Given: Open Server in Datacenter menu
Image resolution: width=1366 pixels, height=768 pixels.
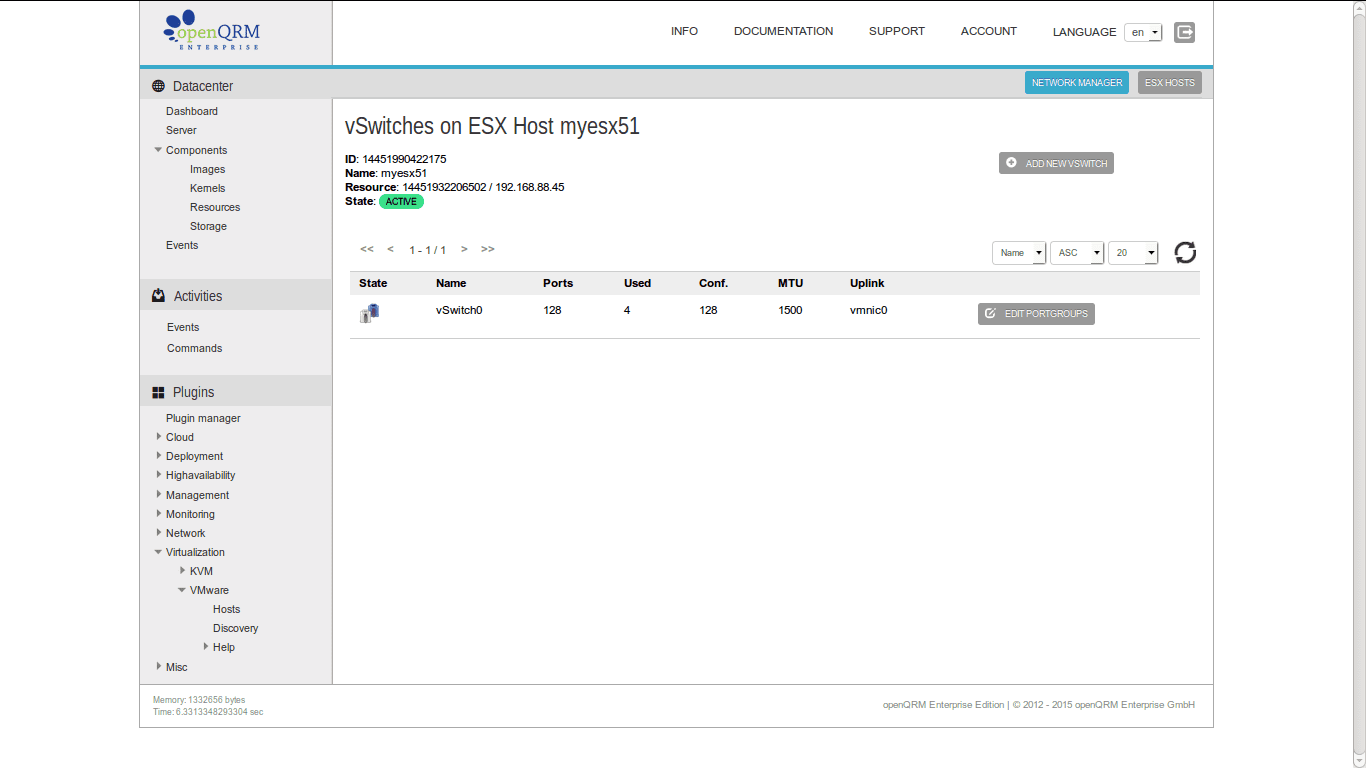Looking at the screenshot, I should pyautogui.click(x=181, y=130).
